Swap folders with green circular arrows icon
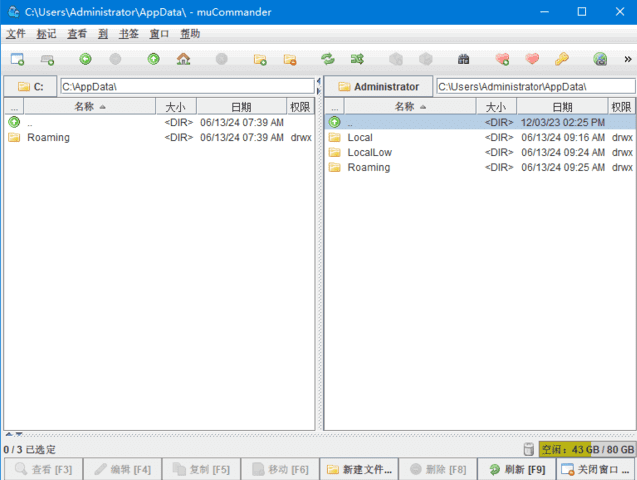This screenshot has width=637, height=480. click(x=328, y=59)
